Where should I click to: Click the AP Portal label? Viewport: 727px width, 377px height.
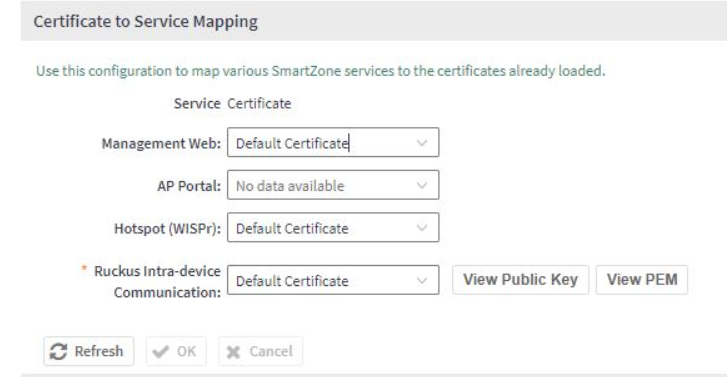click(x=189, y=186)
